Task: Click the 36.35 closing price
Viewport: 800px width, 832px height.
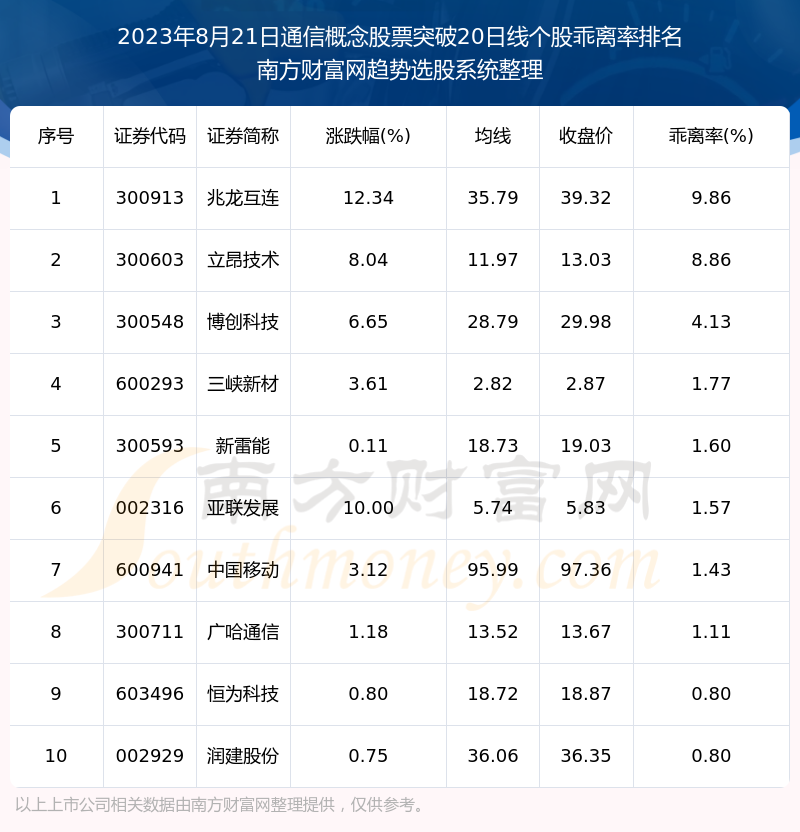Action: [586, 757]
